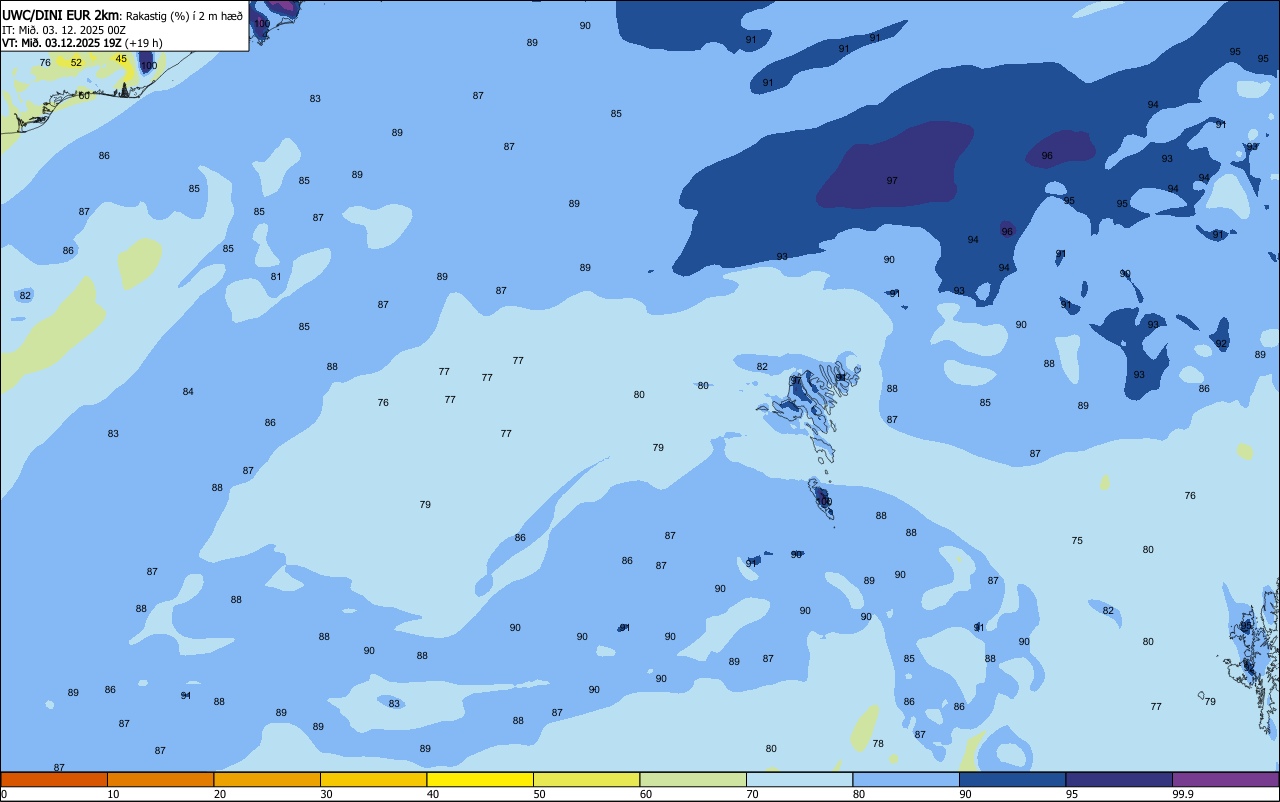Click the 'IT: Mið. 03. 12. 2025 00Z' line
Viewport: 1280px width, 802px height.
click(x=64, y=30)
